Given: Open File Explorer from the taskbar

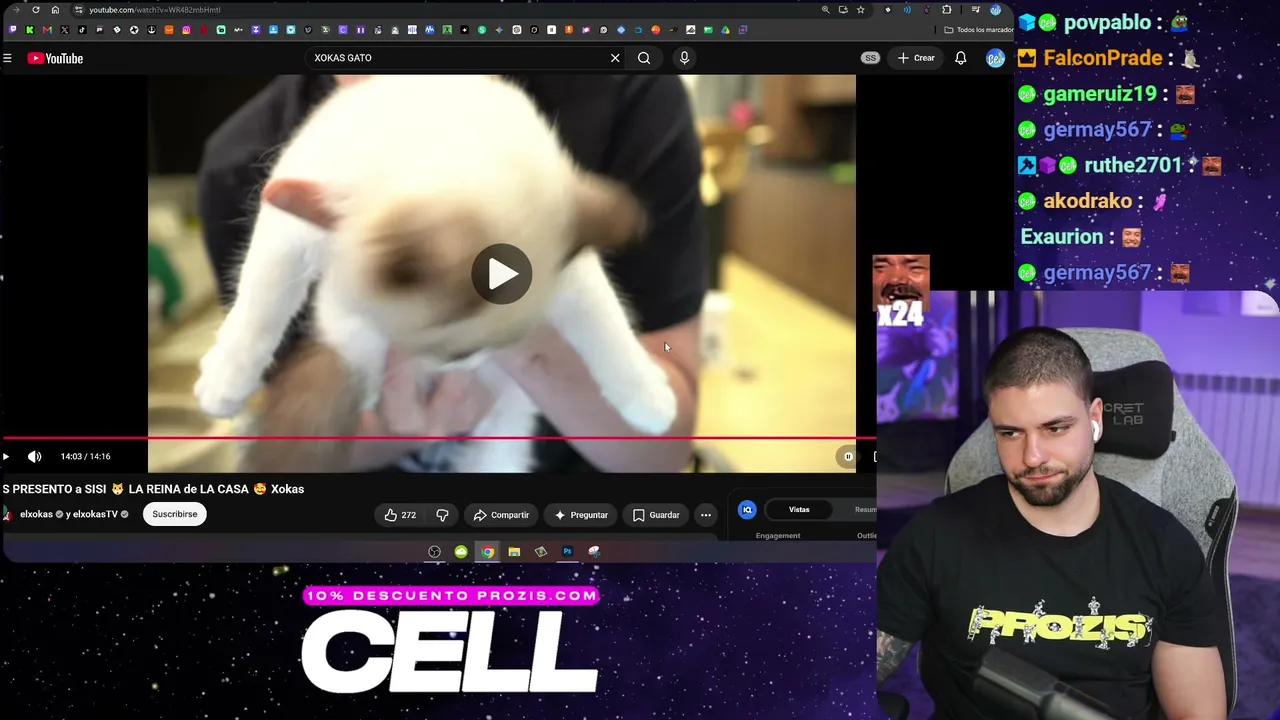Looking at the screenshot, I should [x=514, y=552].
